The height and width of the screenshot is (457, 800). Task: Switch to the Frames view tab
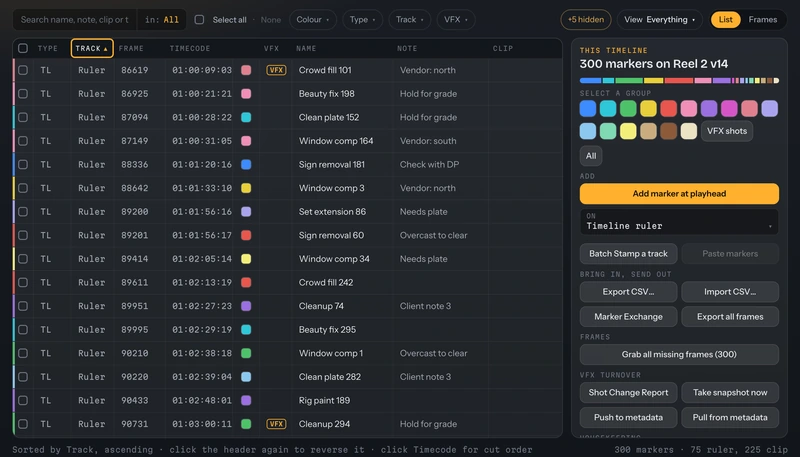(763, 19)
